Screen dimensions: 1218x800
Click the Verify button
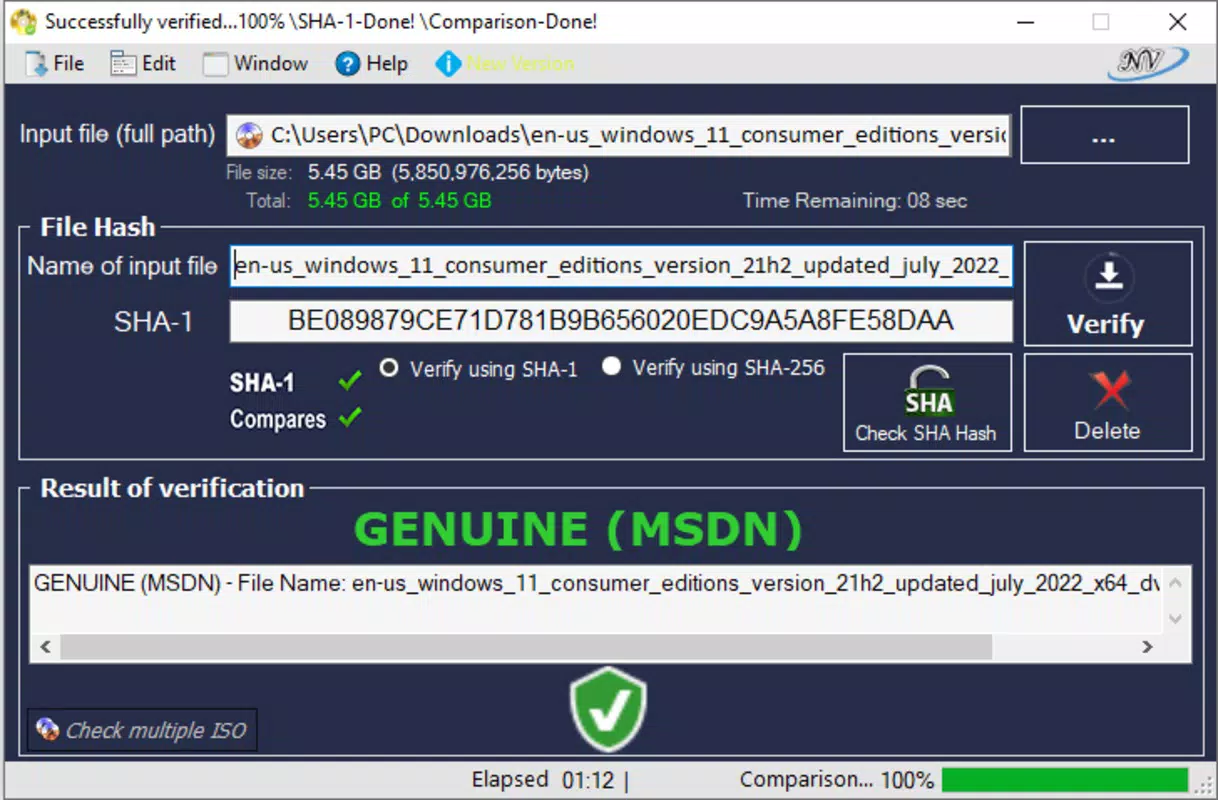(x=1108, y=294)
